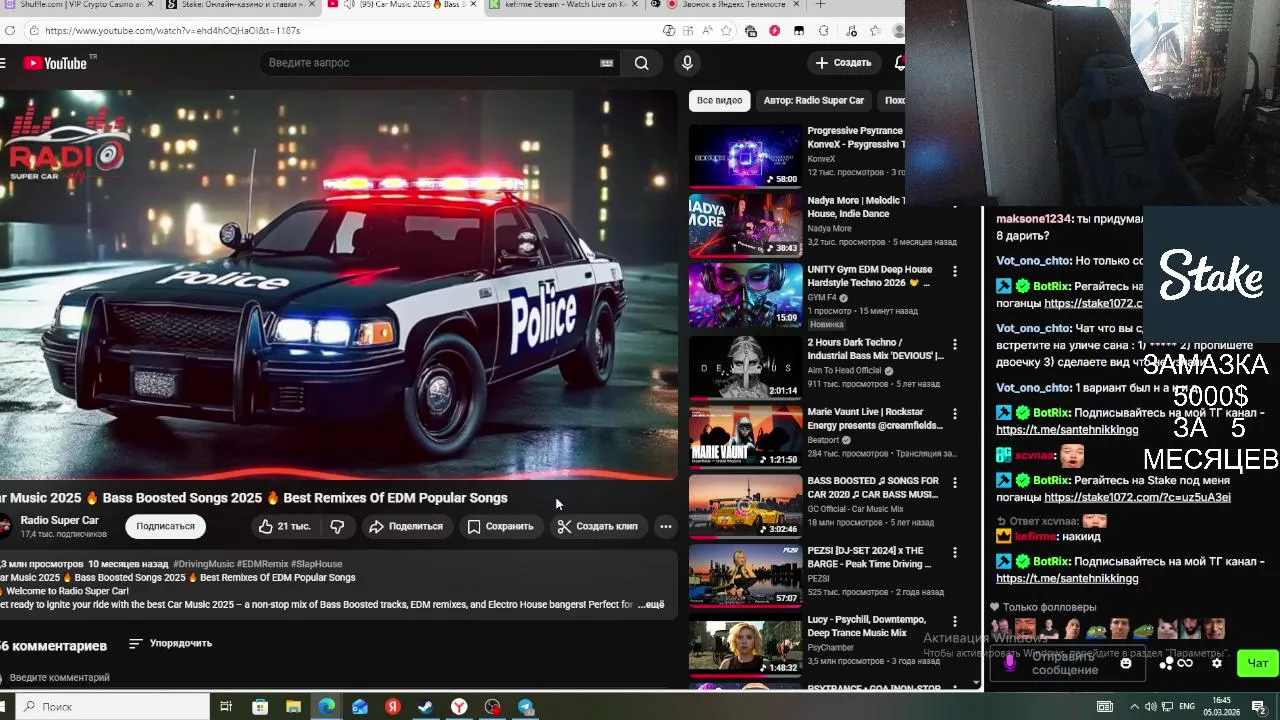Expand the description with ...ещё
The height and width of the screenshot is (720, 1280).
tap(651, 604)
